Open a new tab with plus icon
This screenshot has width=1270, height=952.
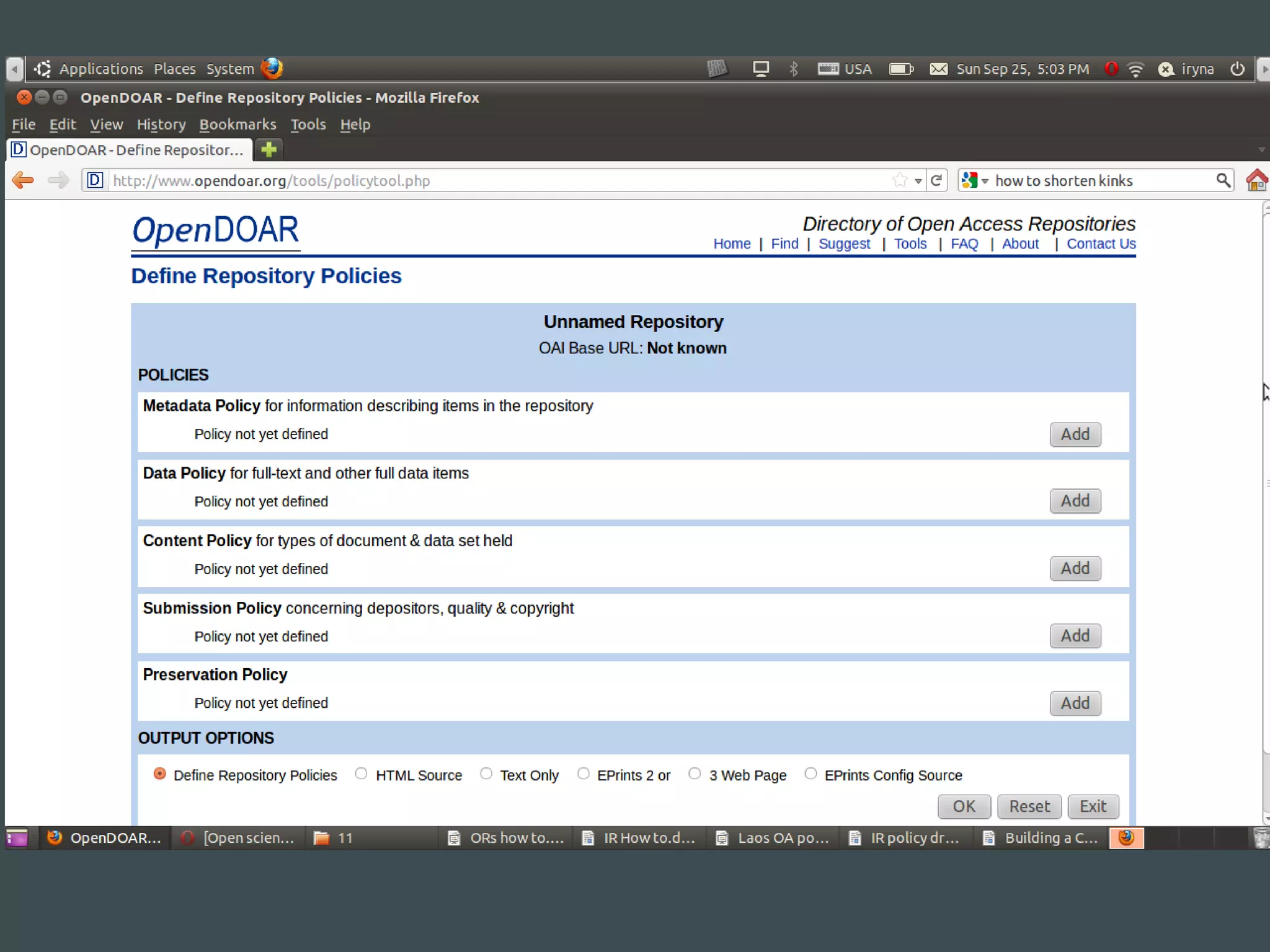(x=269, y=149)
